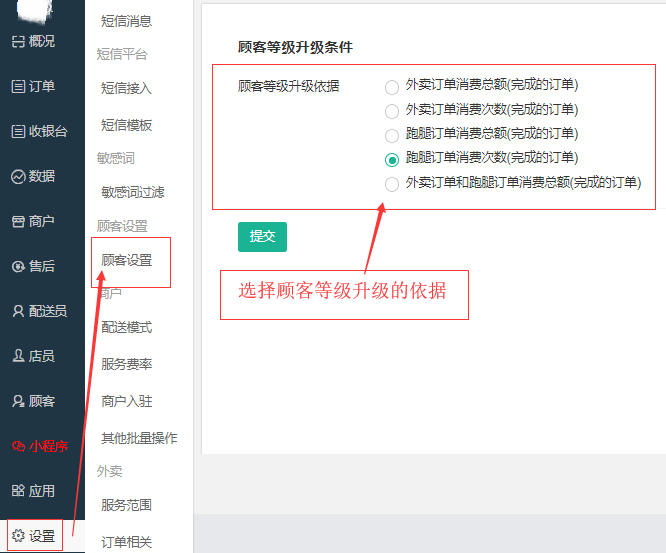Viewport: 666px width, 553px height.
Task: Open the 订单 orders sidebar icon
Action: (18, 86)
